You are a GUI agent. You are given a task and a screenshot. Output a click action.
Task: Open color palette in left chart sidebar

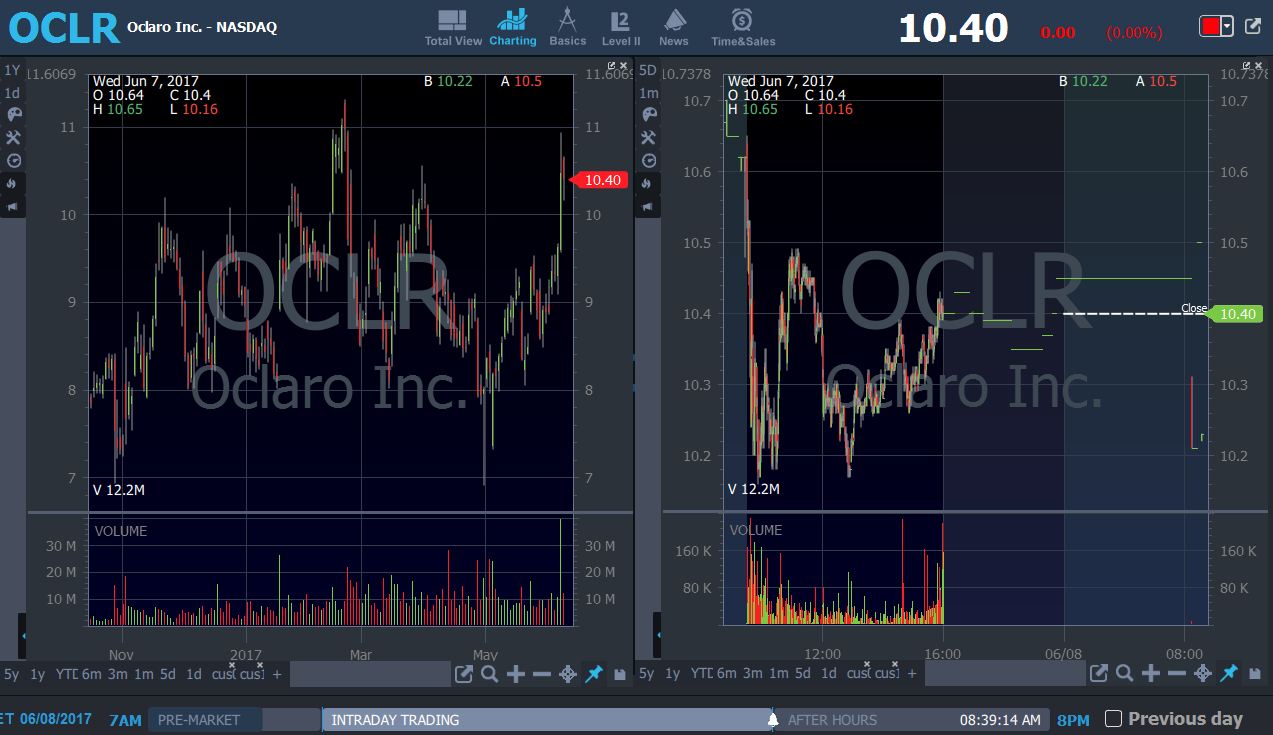tap(13, 115)
